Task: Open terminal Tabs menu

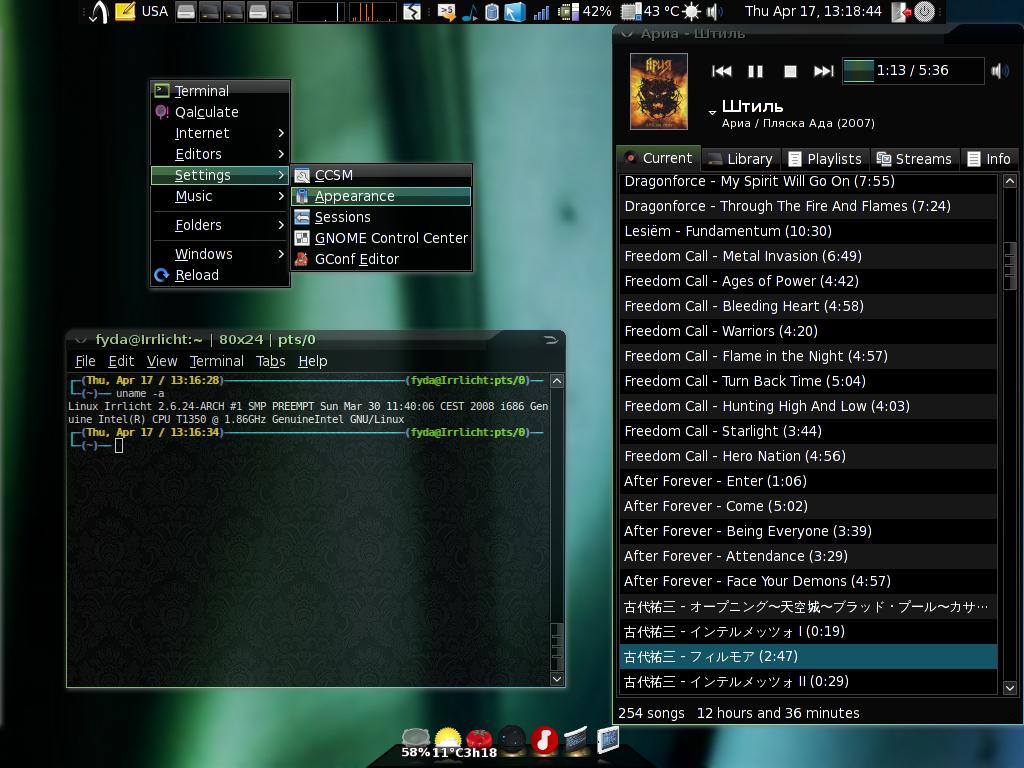Action: (270, 361)
